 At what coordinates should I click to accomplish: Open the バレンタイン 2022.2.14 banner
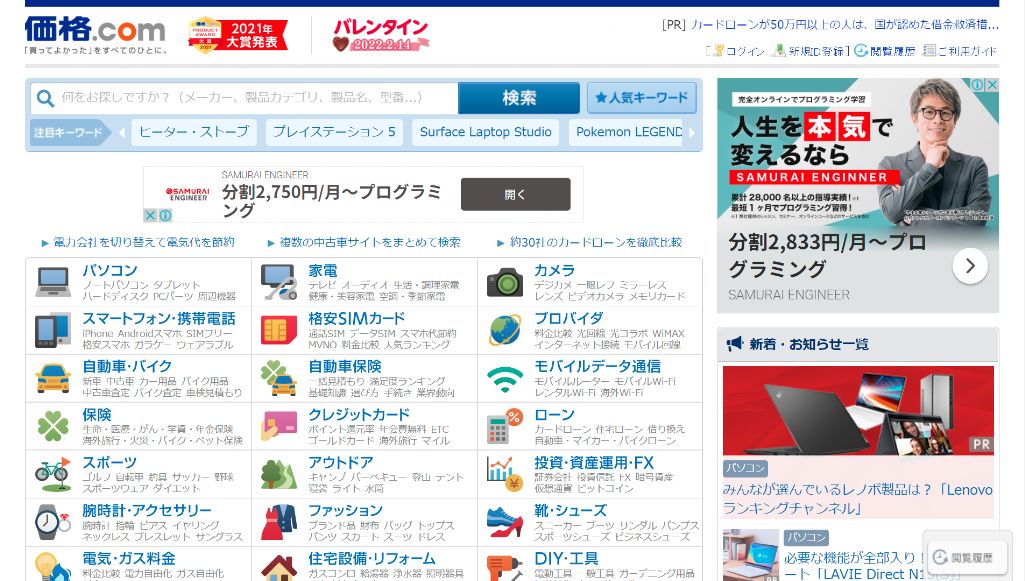(x=381, y=35)
